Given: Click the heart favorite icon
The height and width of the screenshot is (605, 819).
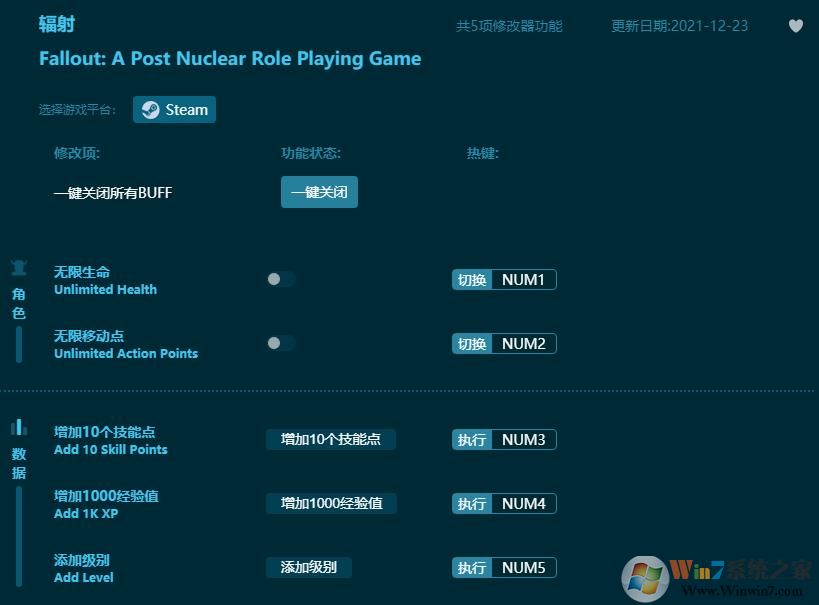Looking at the screenshot, I should tap(795, 26).
